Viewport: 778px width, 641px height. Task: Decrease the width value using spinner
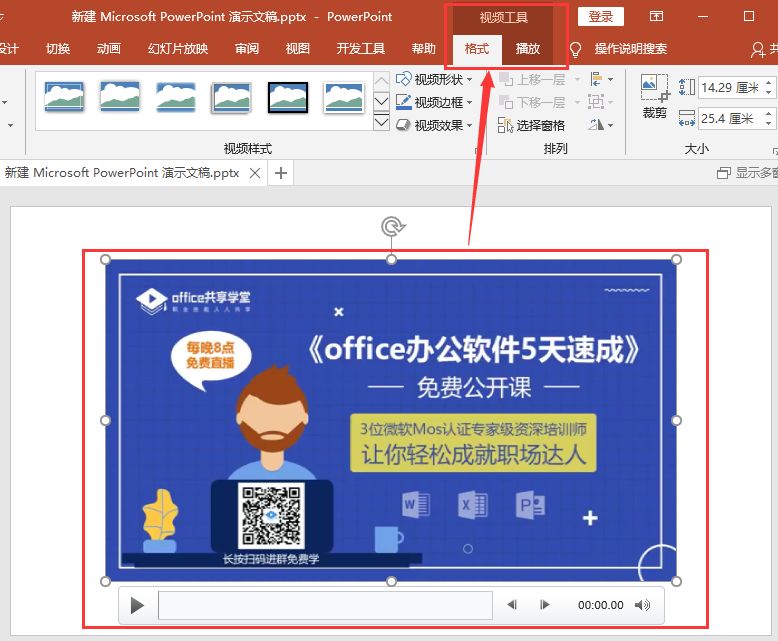coord(769,124)
